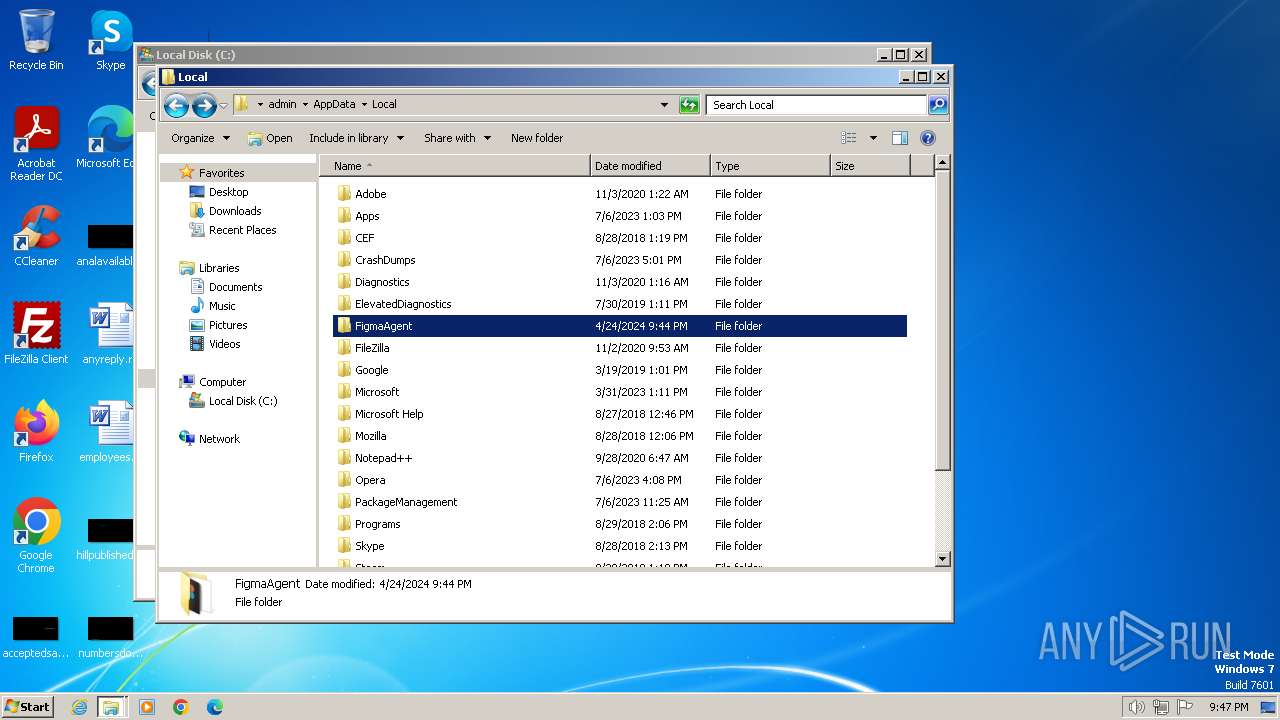This screenshot has height=720, width=1280.
Task: Create a New folder
Action: [537, 138]
